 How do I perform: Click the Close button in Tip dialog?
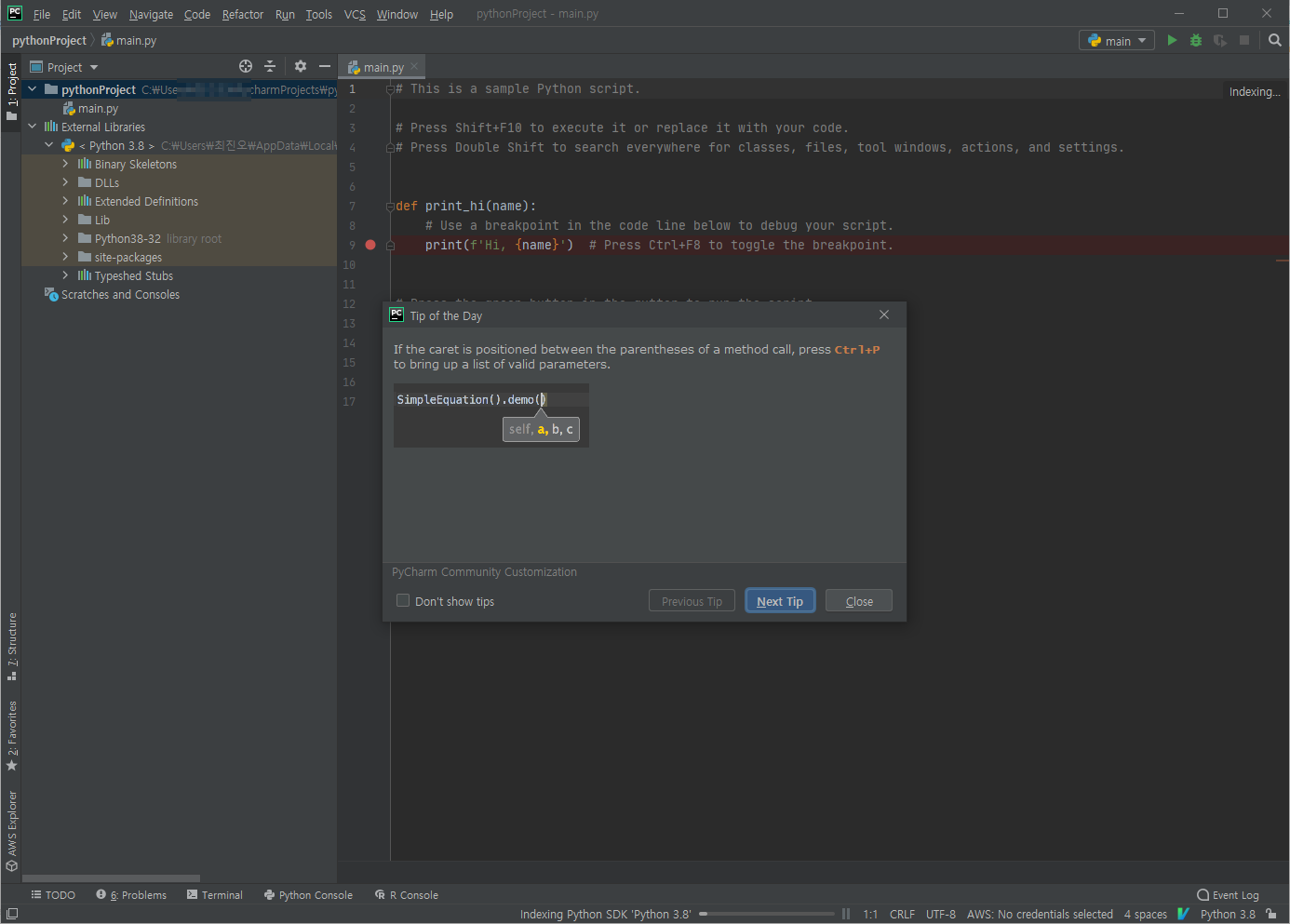coord(859,601)
